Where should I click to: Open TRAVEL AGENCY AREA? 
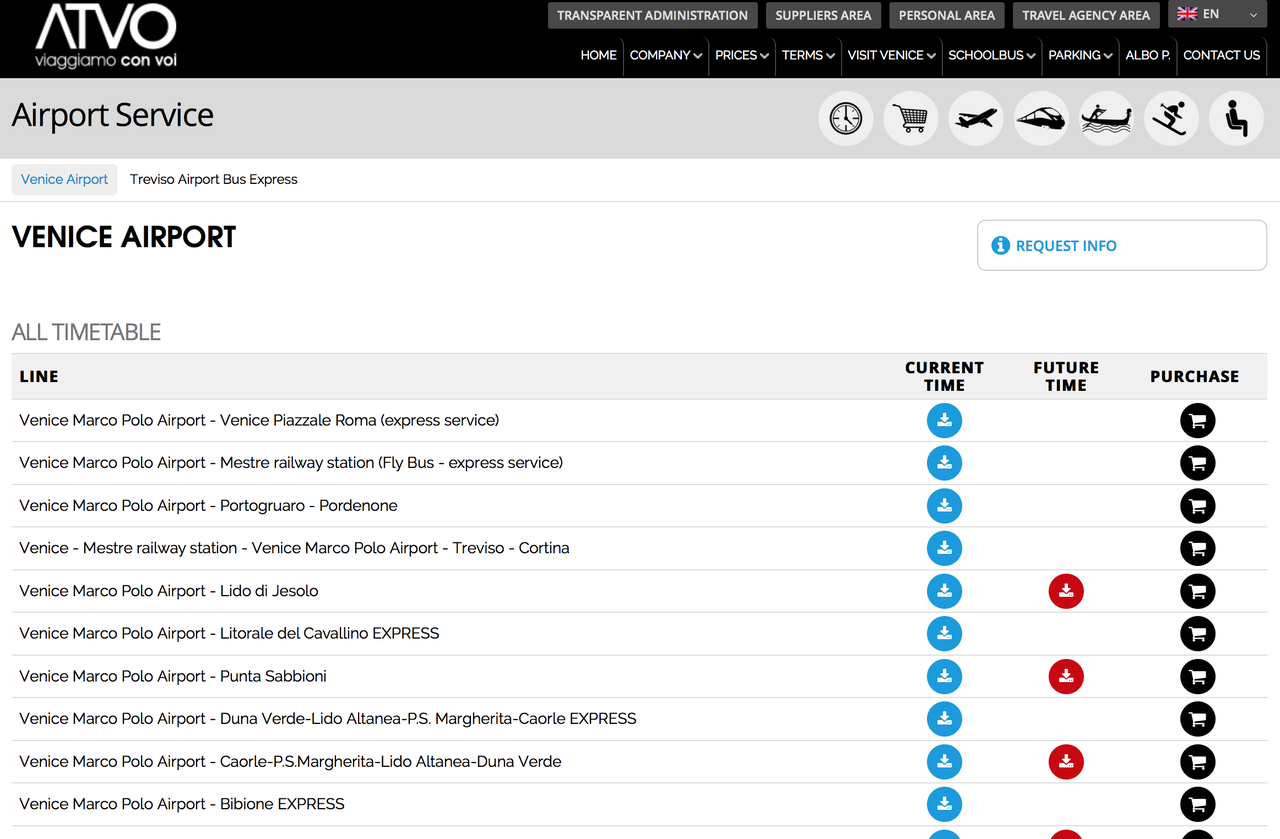[x=1086, y=15]
